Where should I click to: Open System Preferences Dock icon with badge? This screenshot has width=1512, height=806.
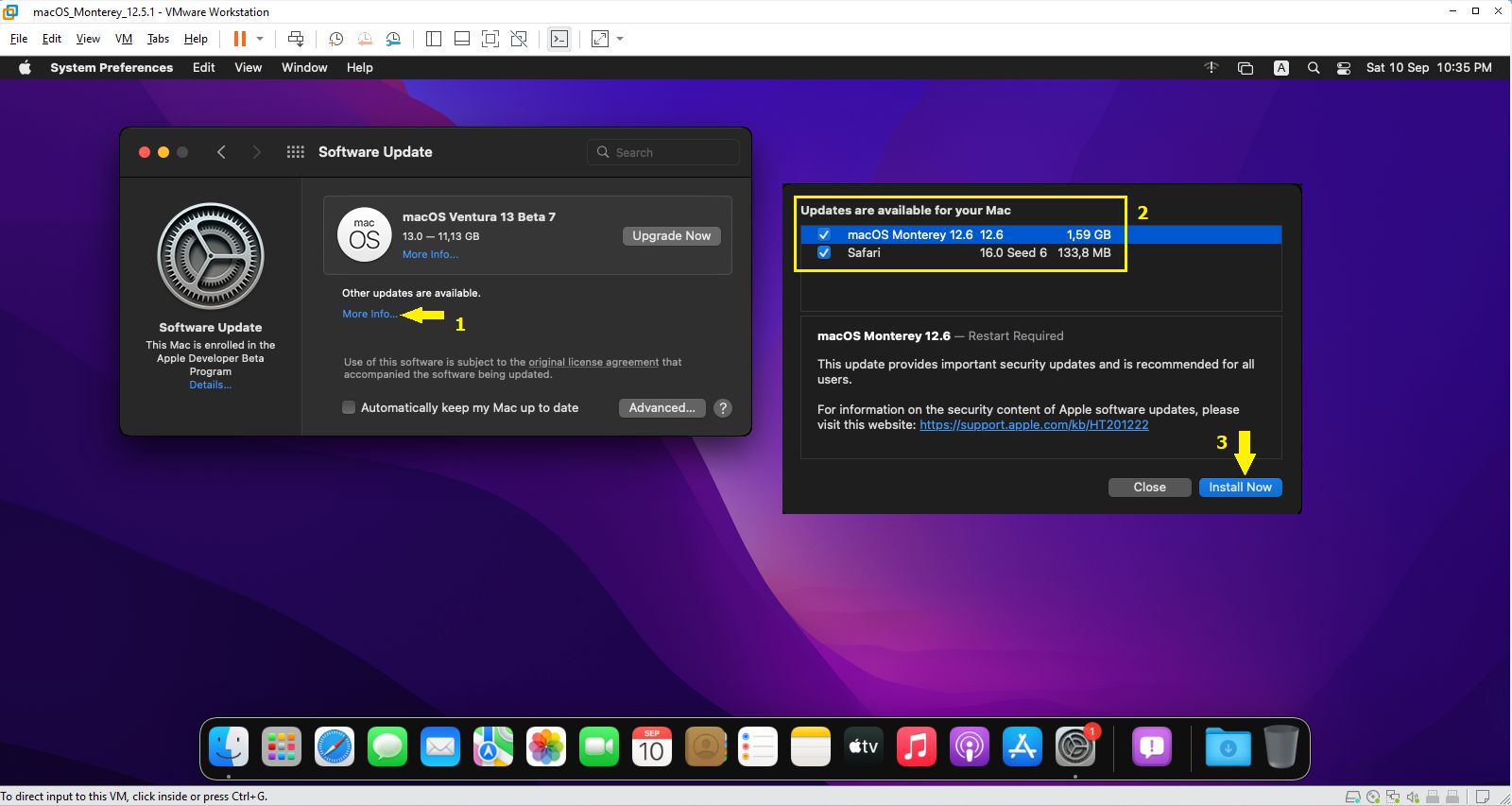click(1075, 747)
